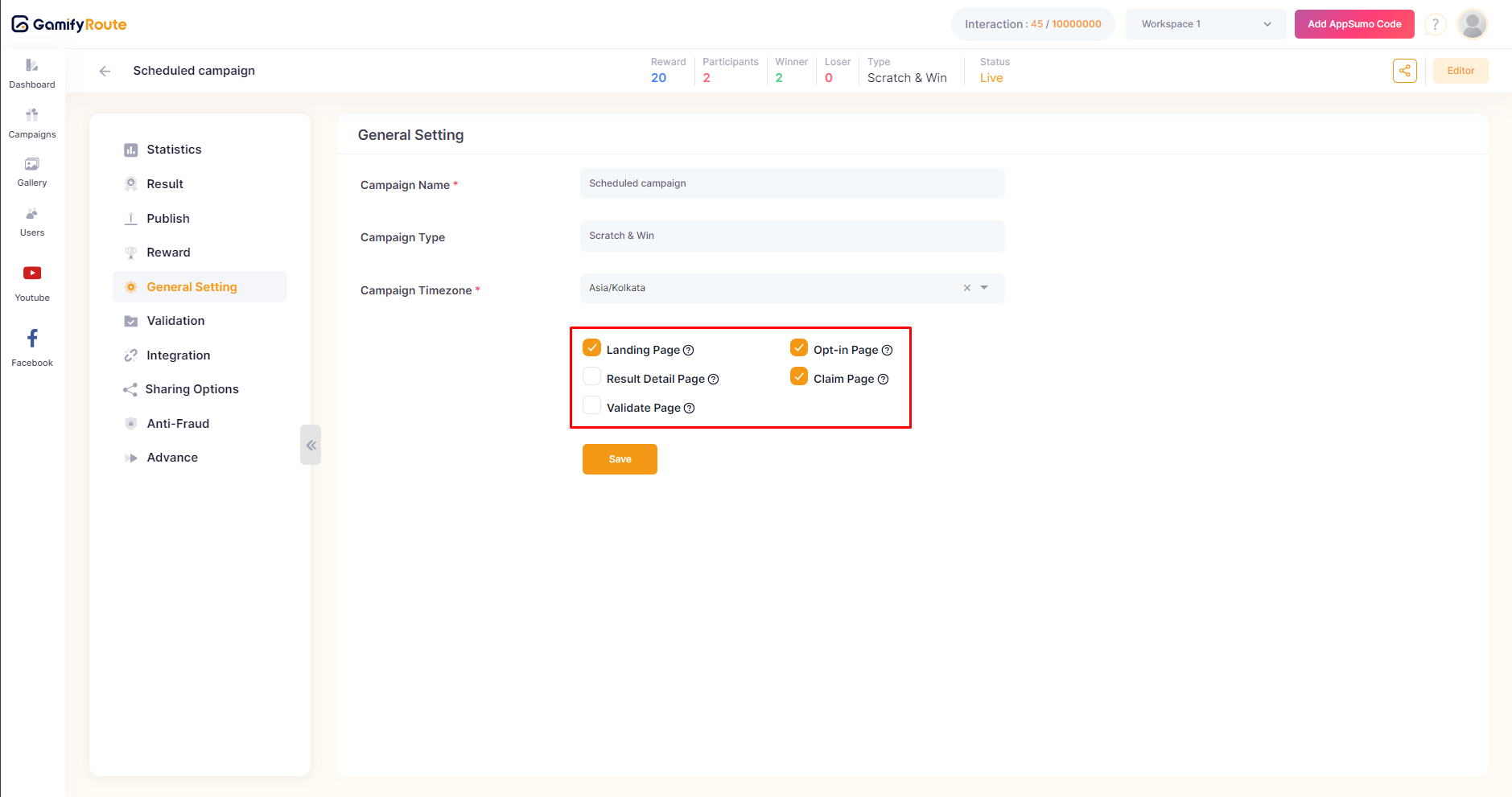The height and width of the screenshot is (797, 1512).
Task: Expand the Workspace 1 dropdown
Action: (1205, 24)
